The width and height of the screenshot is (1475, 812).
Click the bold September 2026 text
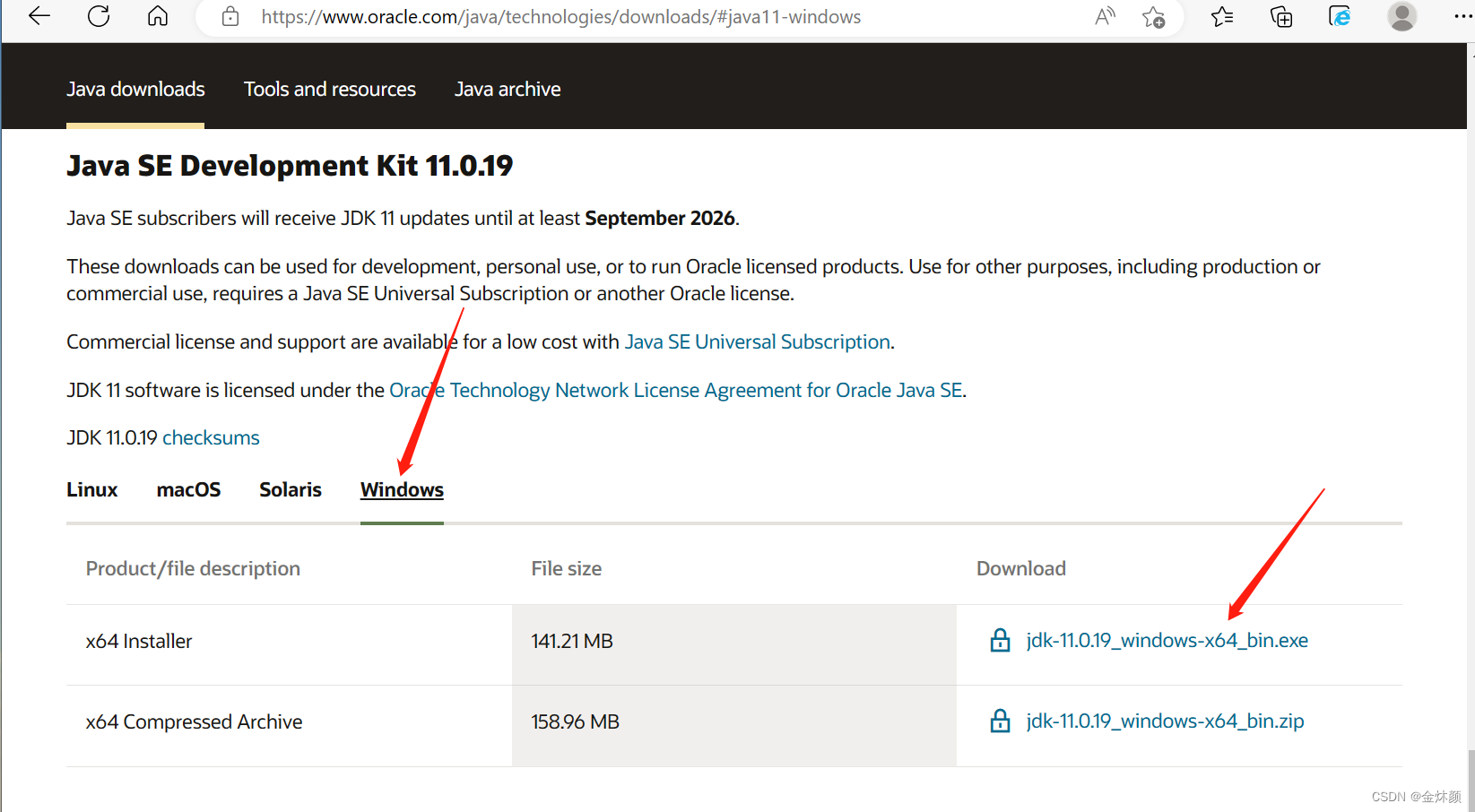click(660, 218)
